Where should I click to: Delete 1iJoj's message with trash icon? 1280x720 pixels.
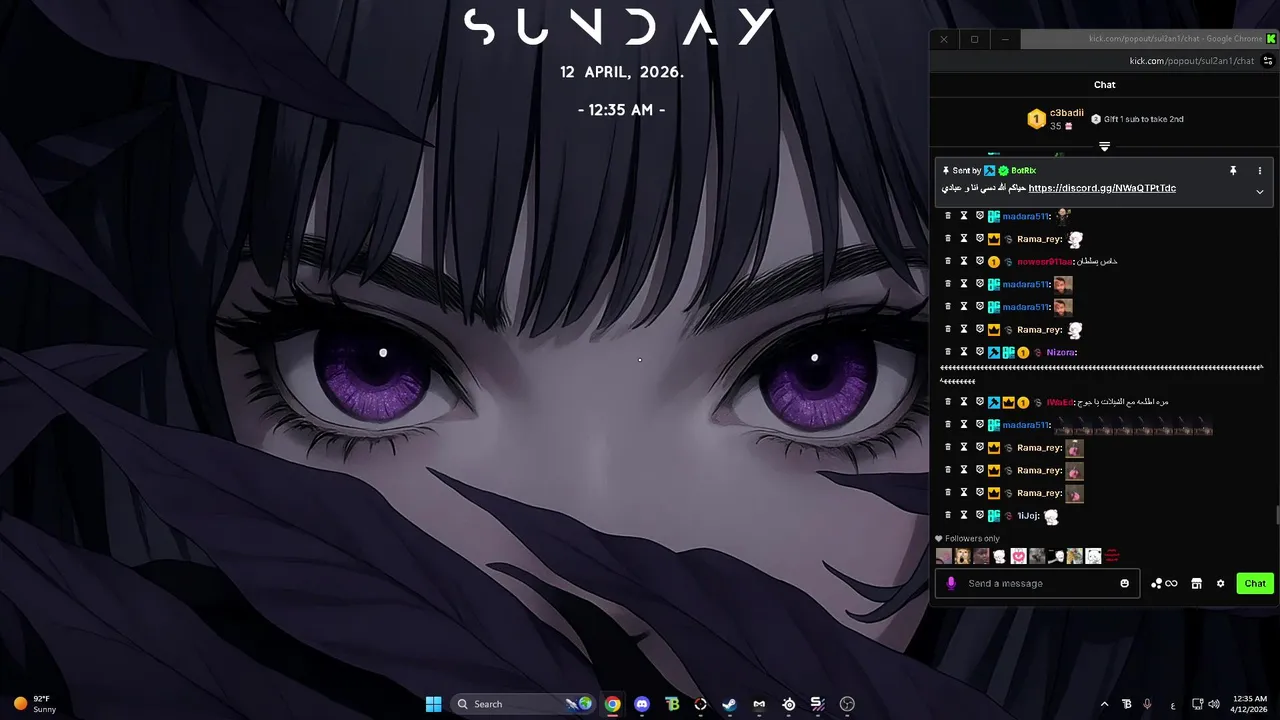click(948, 515)
